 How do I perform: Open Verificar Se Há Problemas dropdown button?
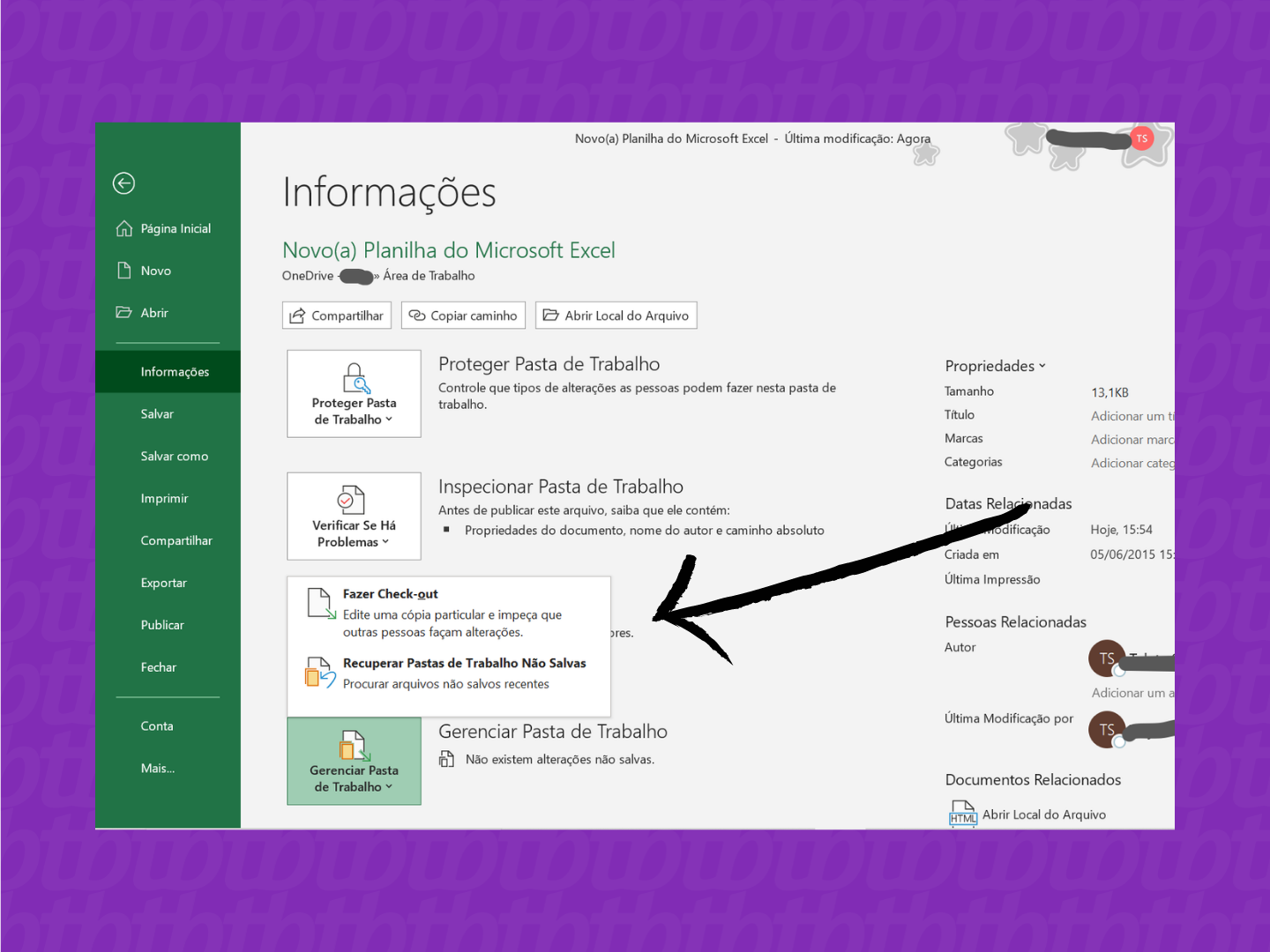click(x=354, y=516)
